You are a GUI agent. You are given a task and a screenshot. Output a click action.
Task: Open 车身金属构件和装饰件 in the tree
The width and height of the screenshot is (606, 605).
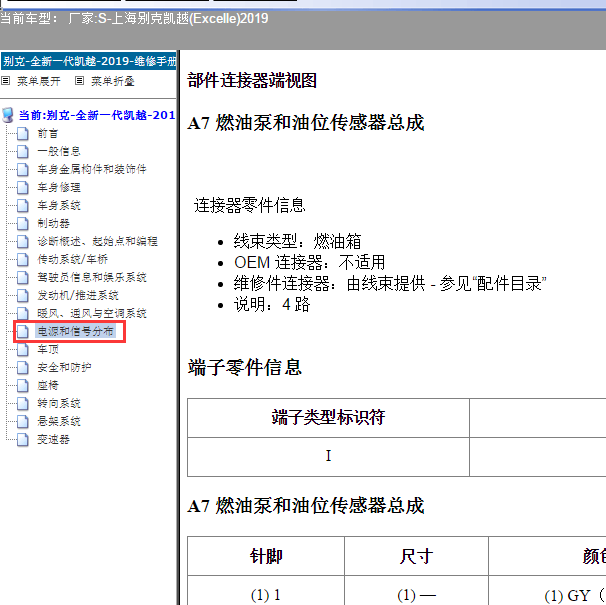pyautogui.click(x=92, y=169)
